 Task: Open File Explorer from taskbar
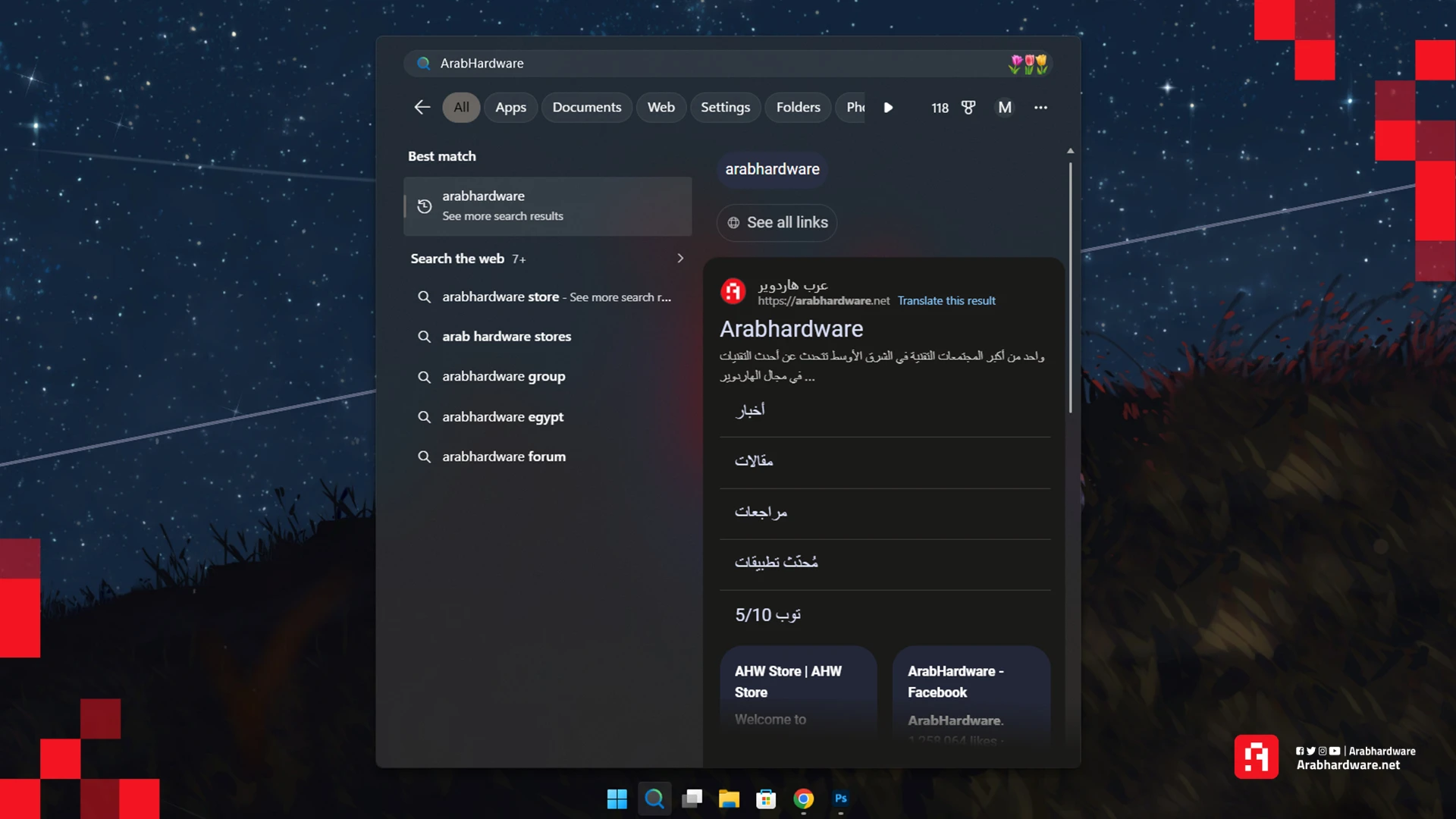click(x=729, y=799)
